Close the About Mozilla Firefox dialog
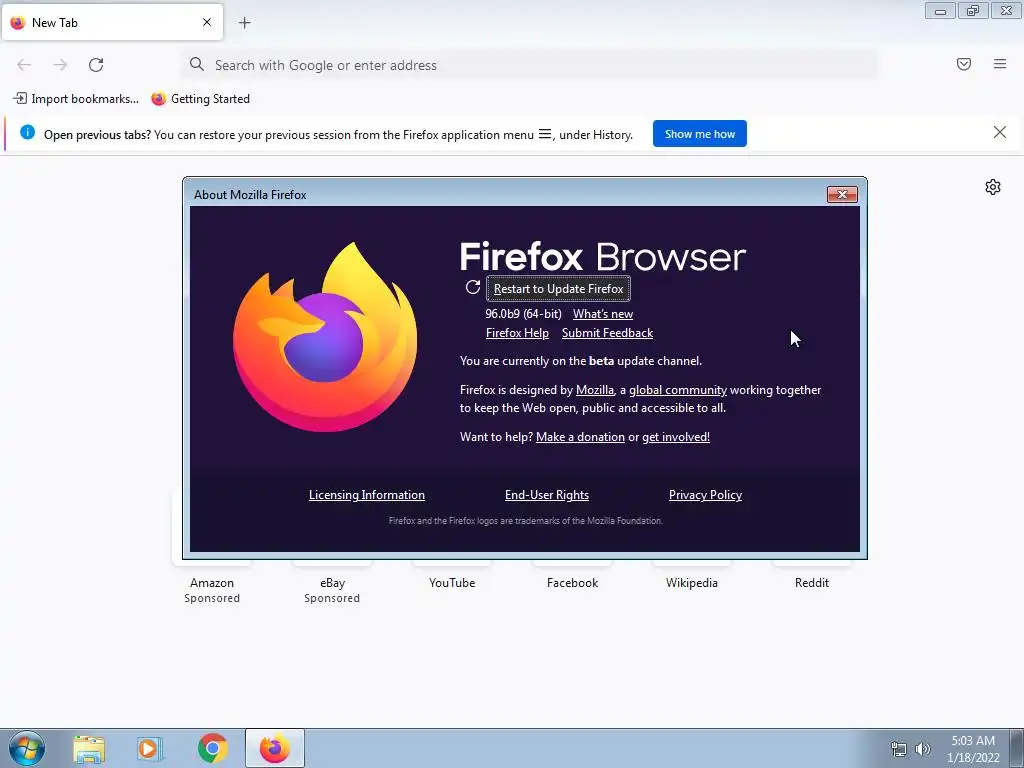1024x768 pixels. tap(842, 195)
